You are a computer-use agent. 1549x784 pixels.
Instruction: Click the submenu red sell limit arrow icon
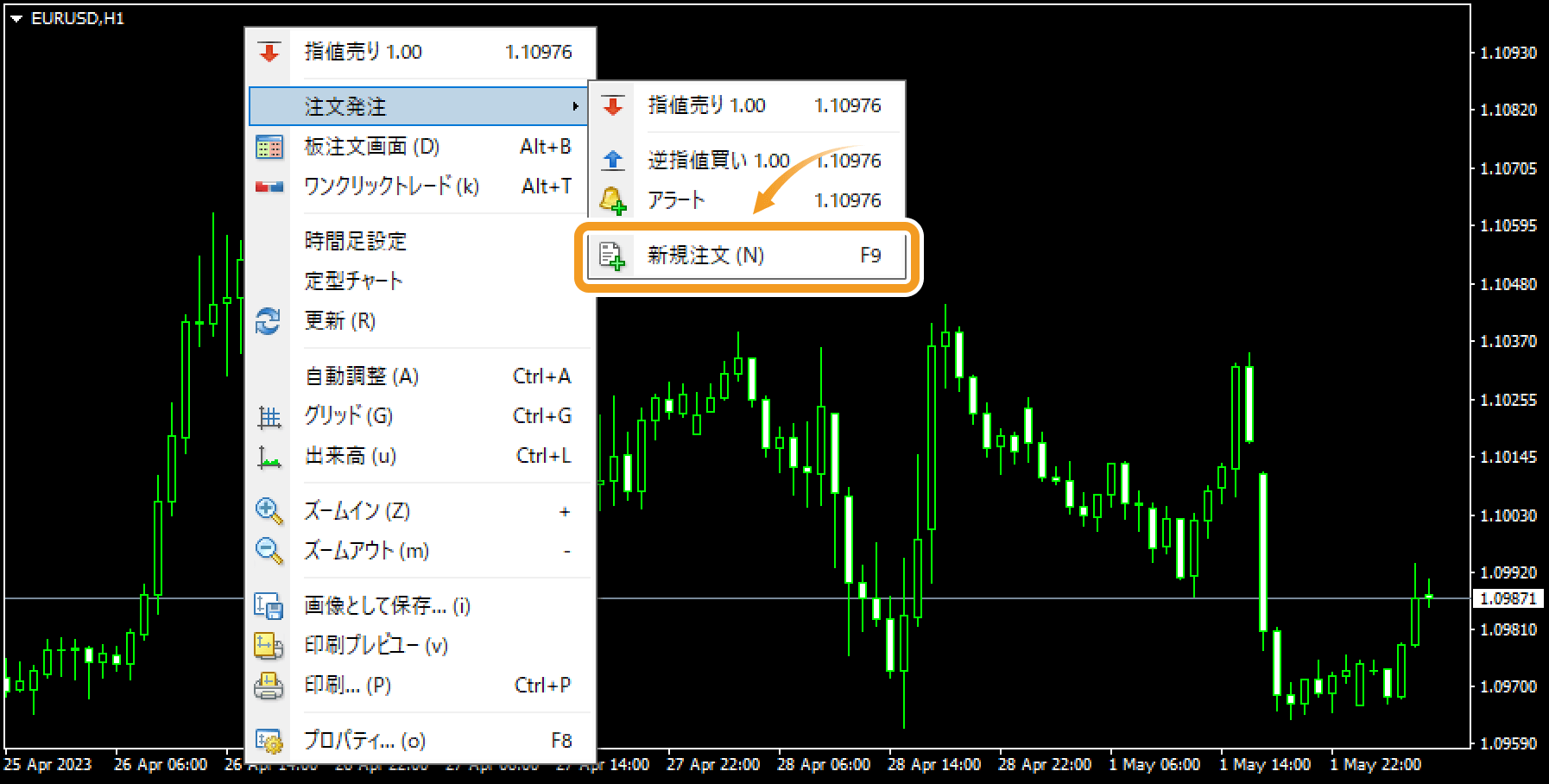tap(613, 106)
